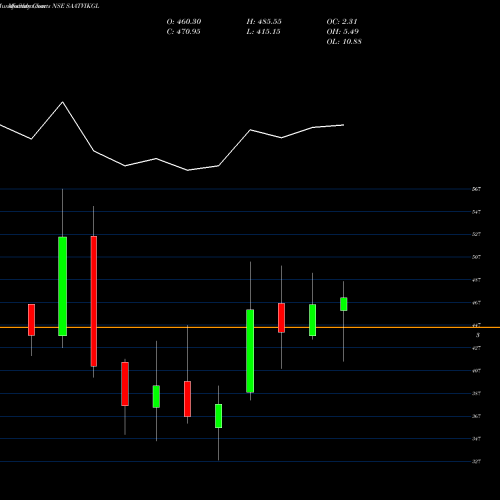Click the 507 price axis label
Viewport: 500px width, 500px height.
(x=476, y=257)
